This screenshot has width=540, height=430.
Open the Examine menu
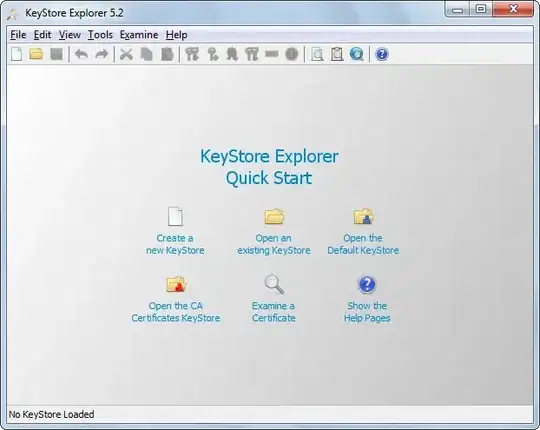[139, 35]
